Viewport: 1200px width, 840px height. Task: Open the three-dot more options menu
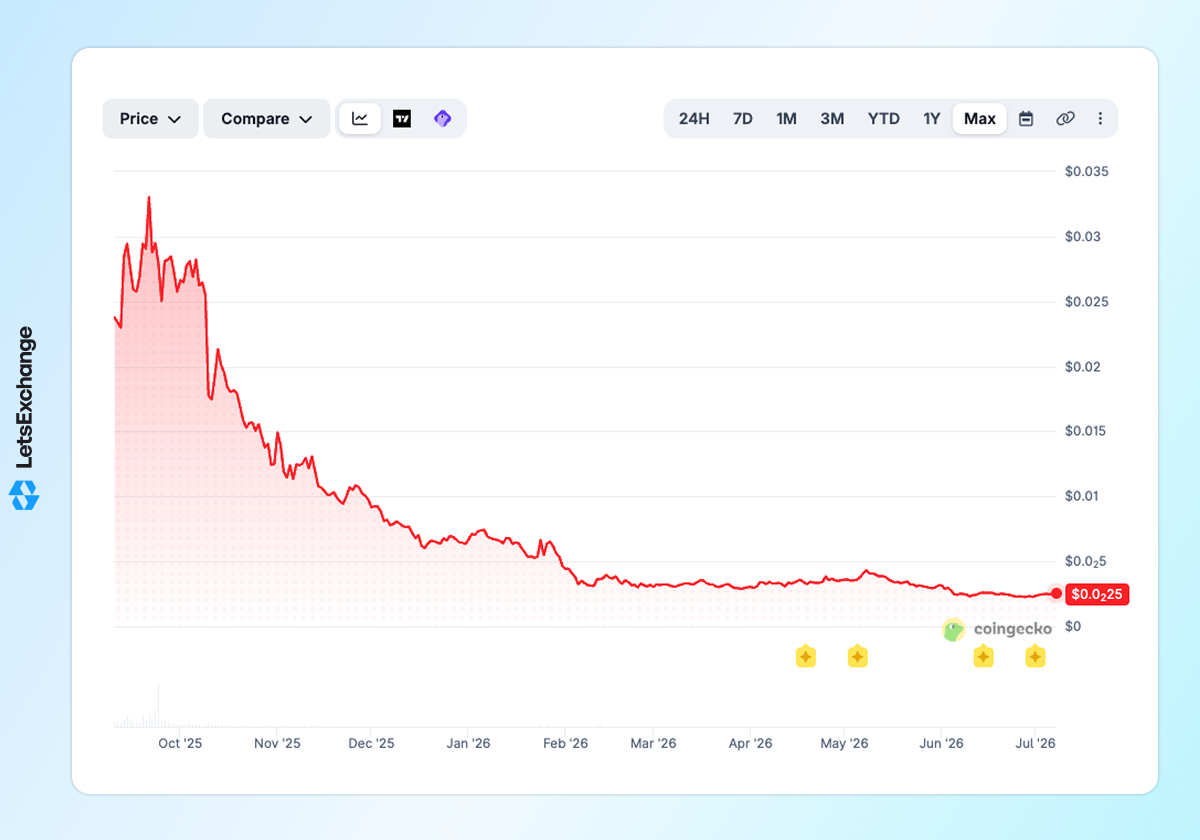[1100, 119]
